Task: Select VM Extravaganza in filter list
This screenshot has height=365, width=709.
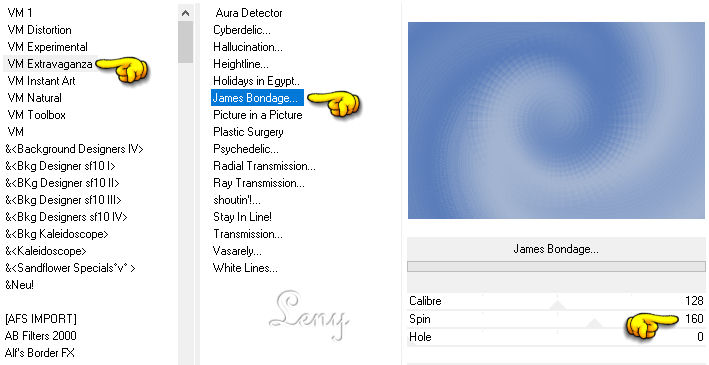Action: click(50, 64)
